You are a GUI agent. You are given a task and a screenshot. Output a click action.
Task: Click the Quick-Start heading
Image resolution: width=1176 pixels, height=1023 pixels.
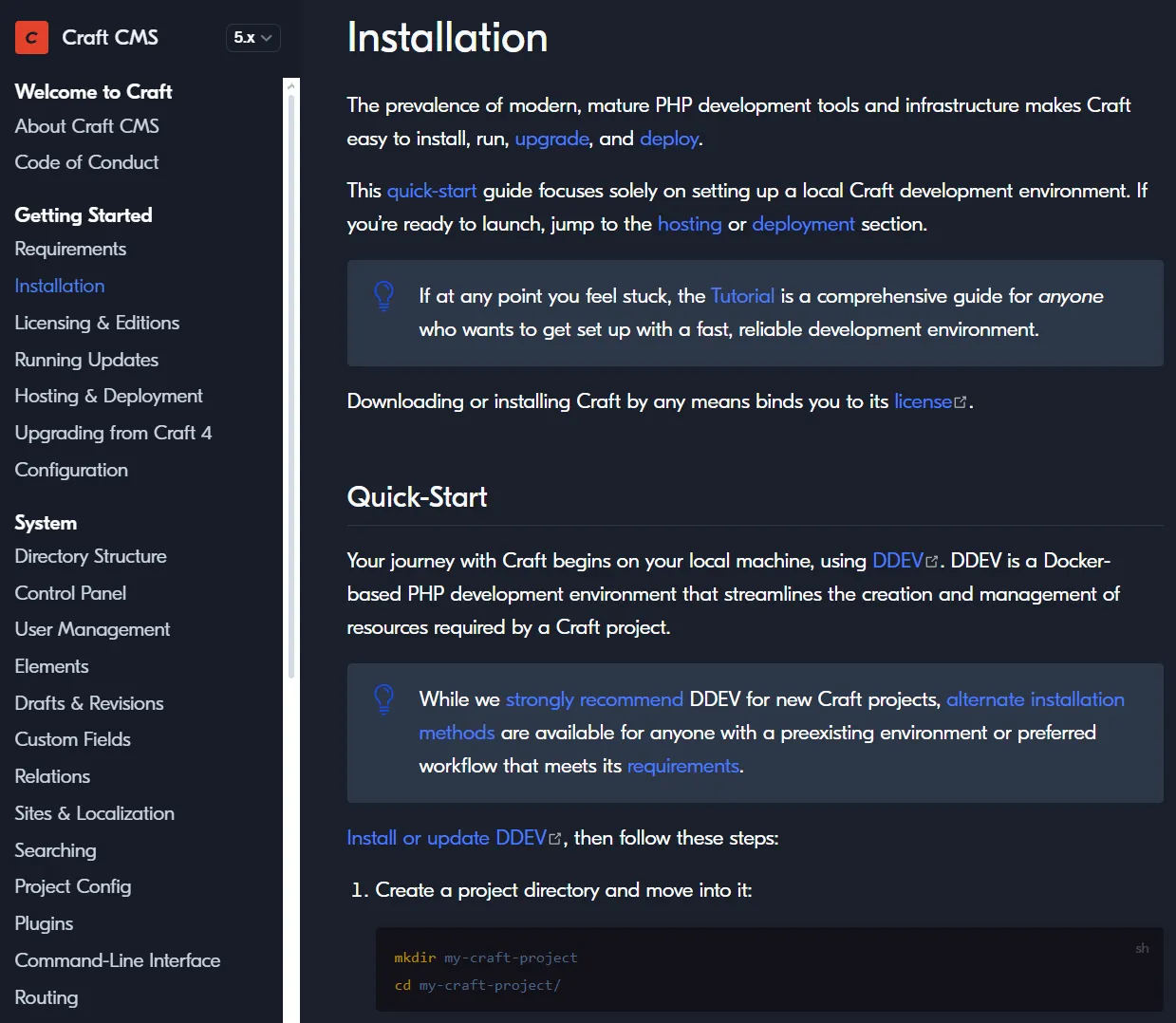click(x=418, y=496)
